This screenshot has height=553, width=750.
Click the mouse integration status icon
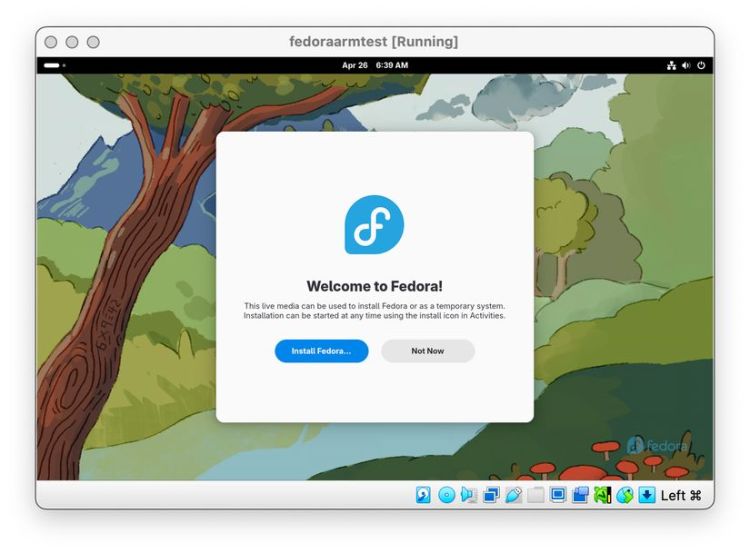pos(625,495)
